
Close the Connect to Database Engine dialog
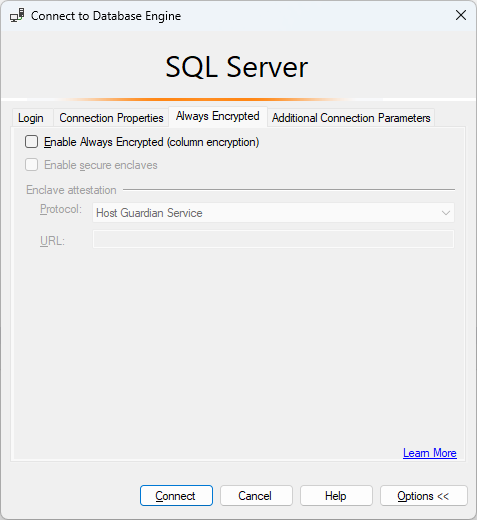461,15
